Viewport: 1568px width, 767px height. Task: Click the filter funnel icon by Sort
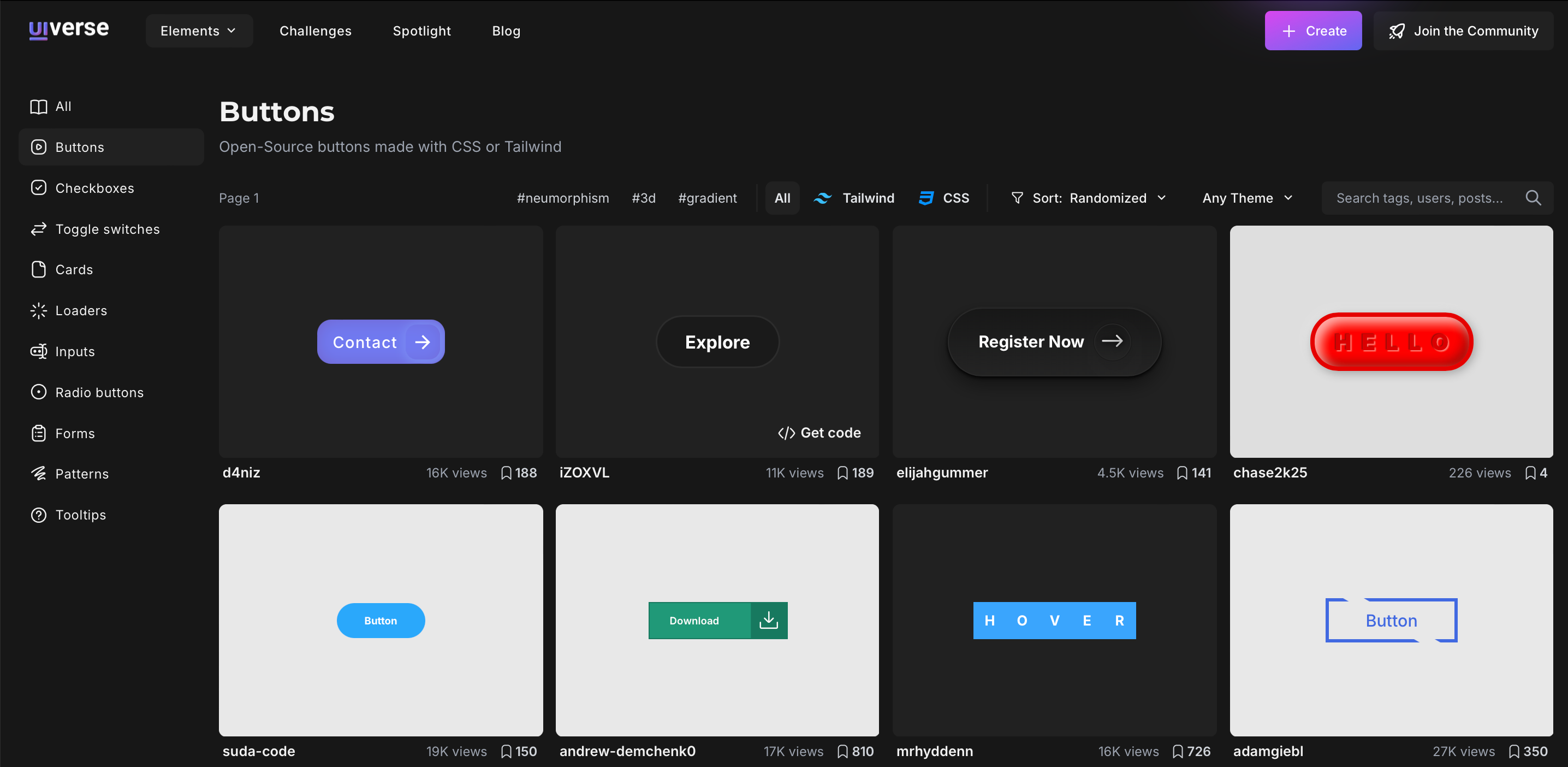pyautogui.click(x=1017, y=198)
